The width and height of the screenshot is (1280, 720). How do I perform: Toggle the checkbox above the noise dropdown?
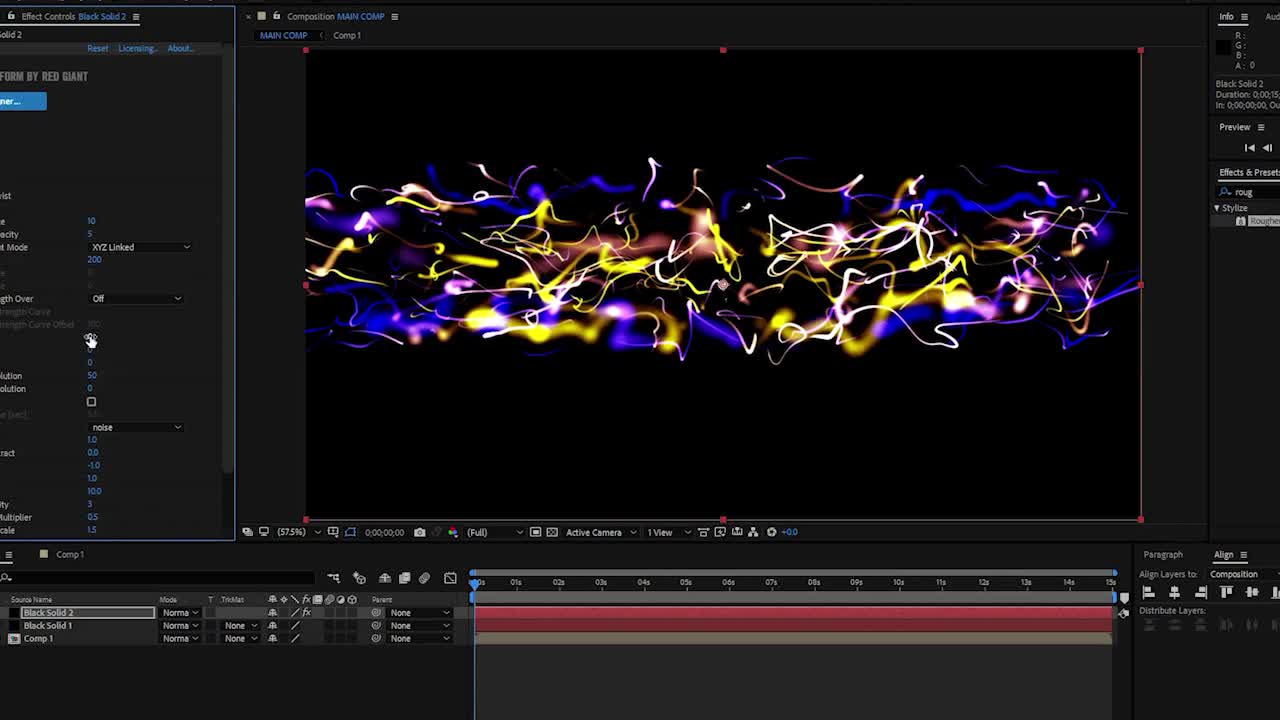tap(91, 402)
